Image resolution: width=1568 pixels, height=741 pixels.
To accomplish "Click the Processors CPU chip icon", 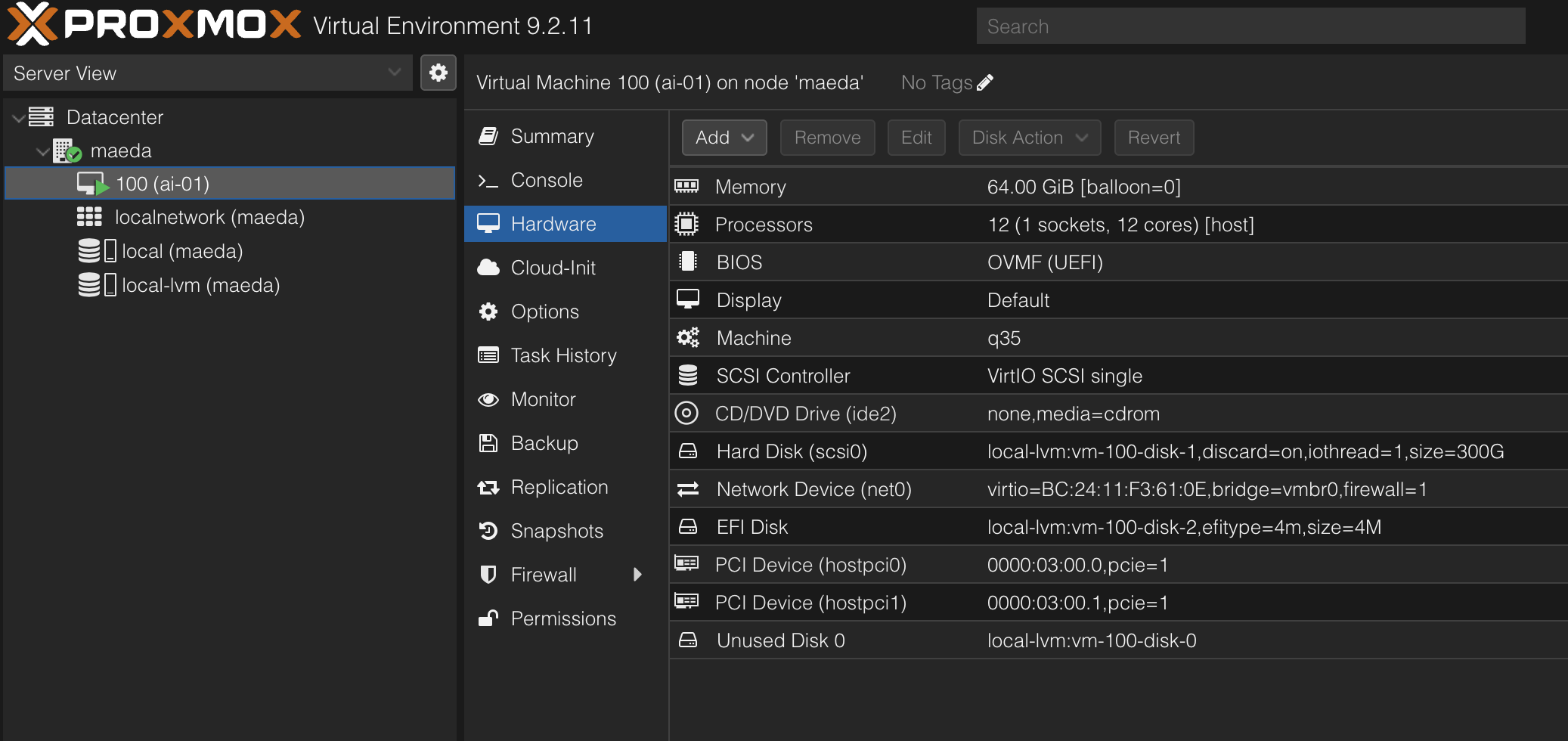I will click(686, 224).
